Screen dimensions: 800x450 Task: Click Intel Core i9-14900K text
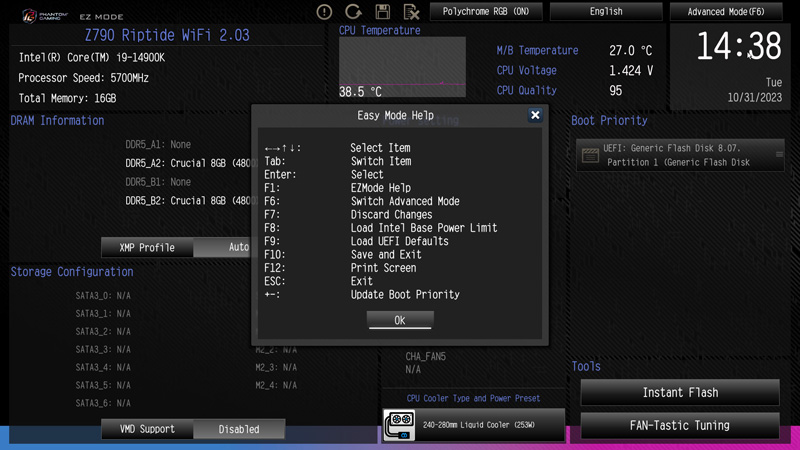point(91,58)
